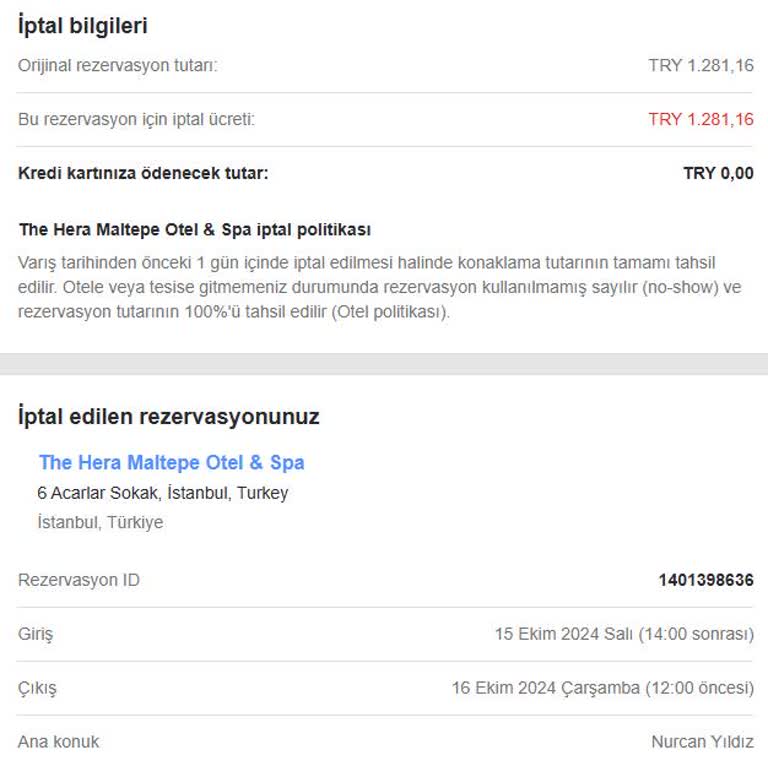
Task: Click the address 6 Acarlar Sokak
Action: 162,493
